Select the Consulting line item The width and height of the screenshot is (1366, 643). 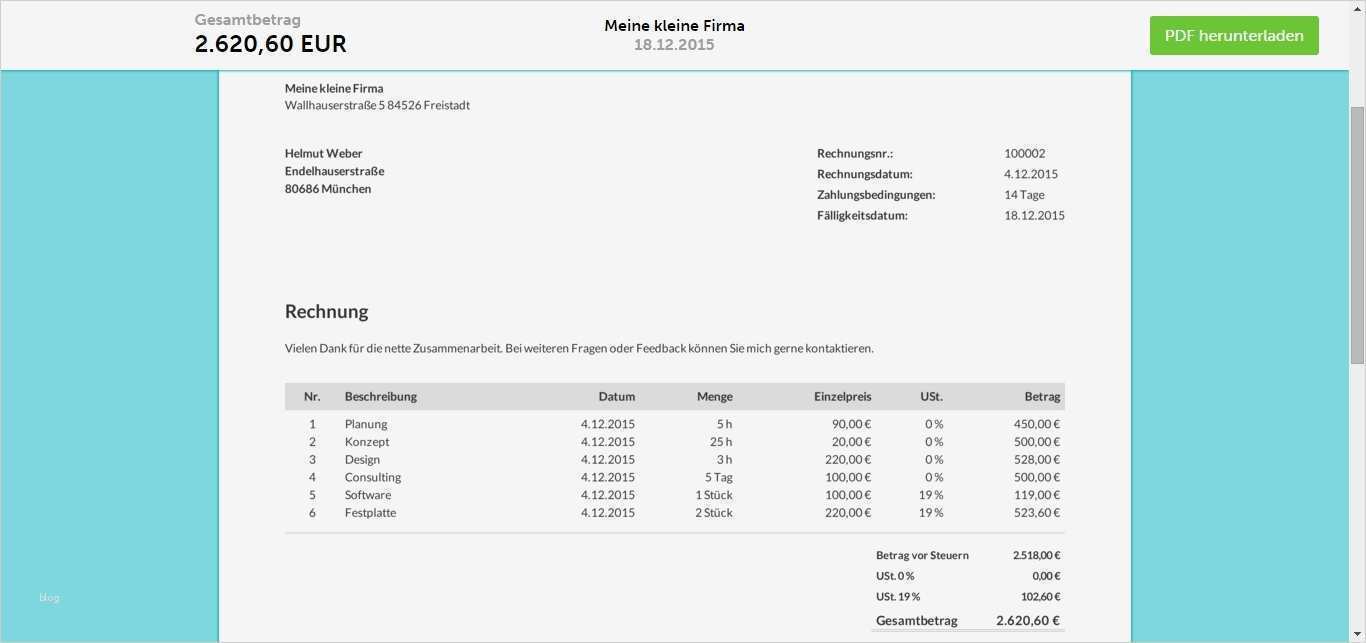tap(373, 478)
